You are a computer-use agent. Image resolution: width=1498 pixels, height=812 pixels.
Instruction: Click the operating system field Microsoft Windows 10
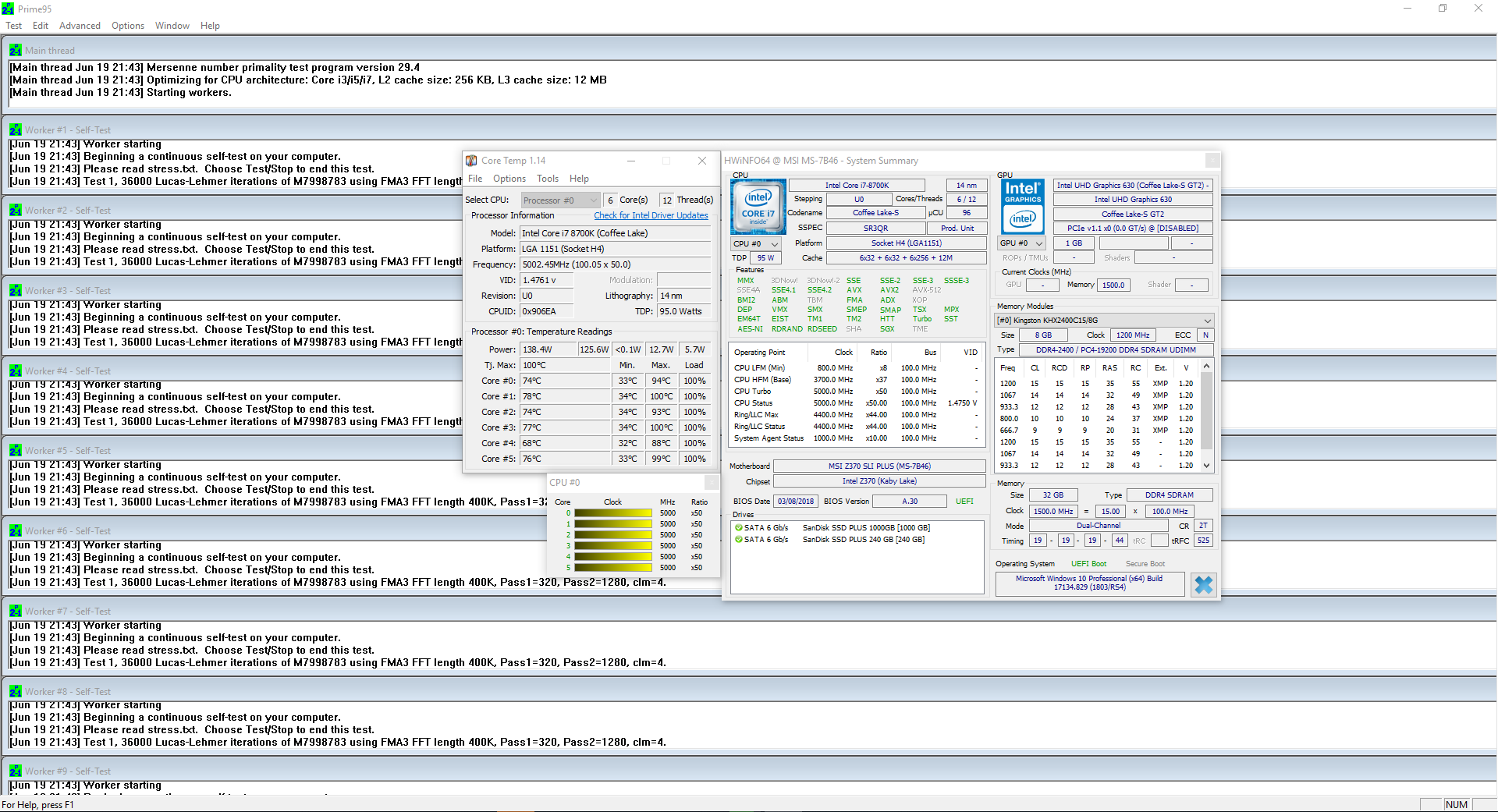click(x=1089, y=583)
